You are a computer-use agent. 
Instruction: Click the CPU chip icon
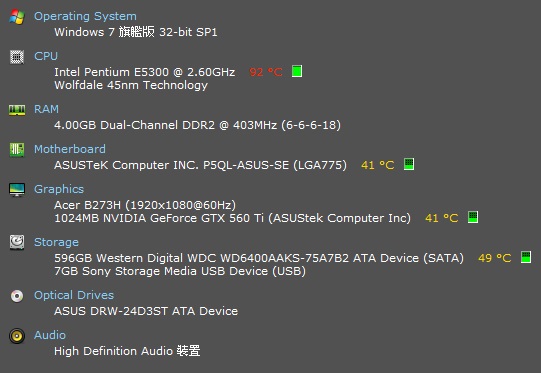tap(17, 57)
